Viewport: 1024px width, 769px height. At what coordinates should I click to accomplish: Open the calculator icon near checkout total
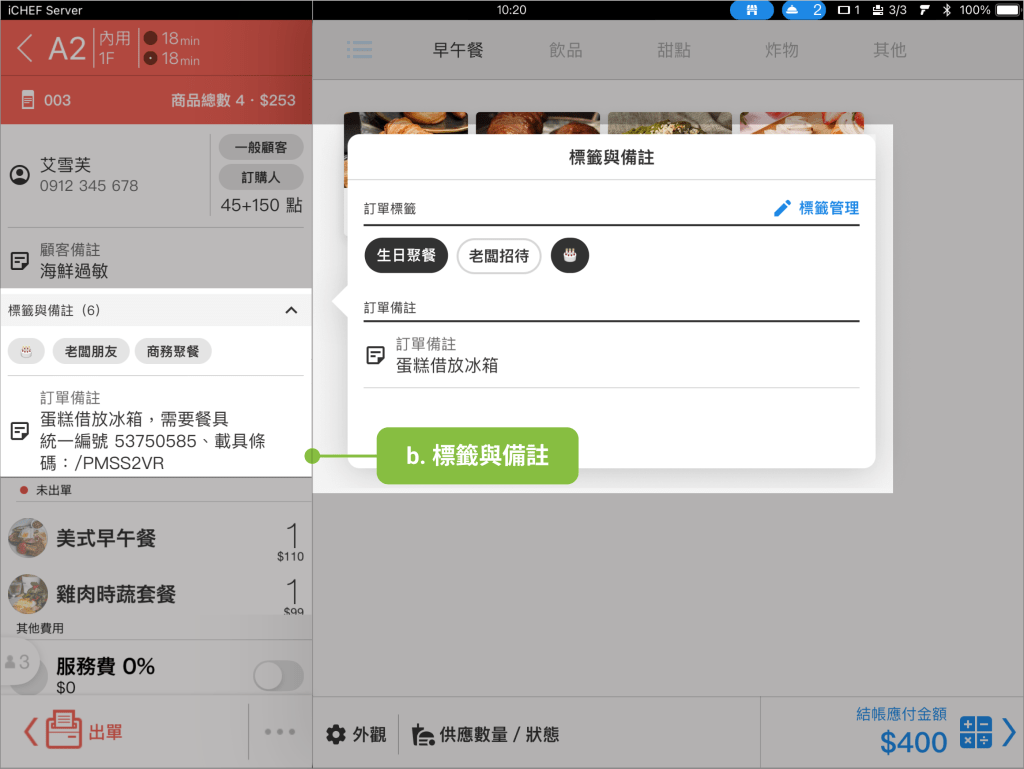tap(975, 732)
